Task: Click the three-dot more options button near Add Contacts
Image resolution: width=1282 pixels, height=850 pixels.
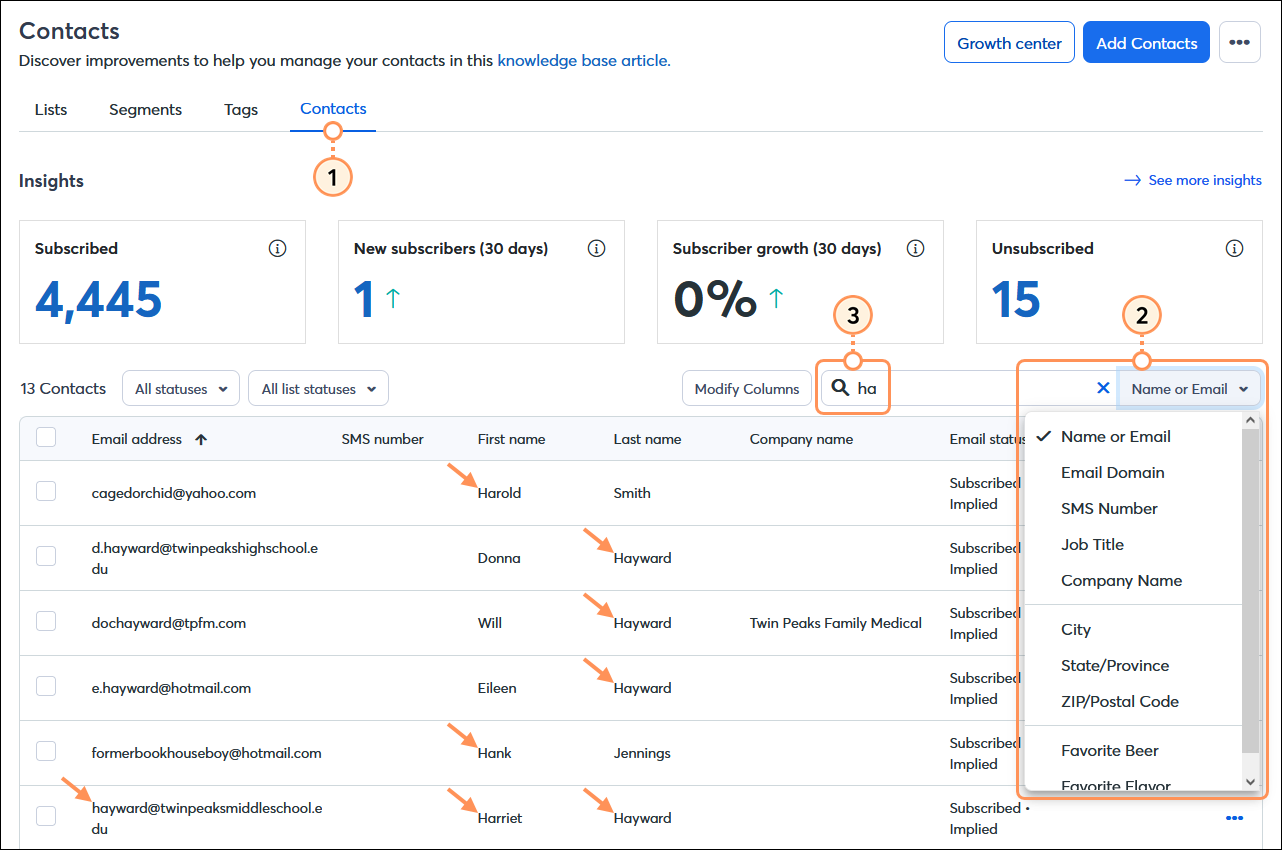Action: click(x=1239, y=43)
